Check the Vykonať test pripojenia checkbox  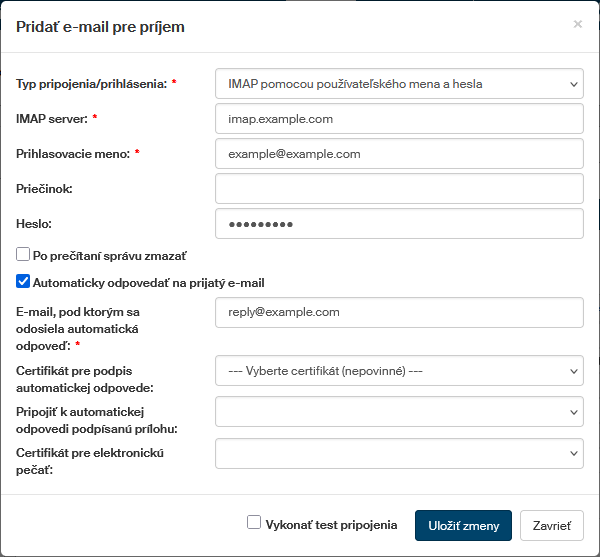coord(254,523)
